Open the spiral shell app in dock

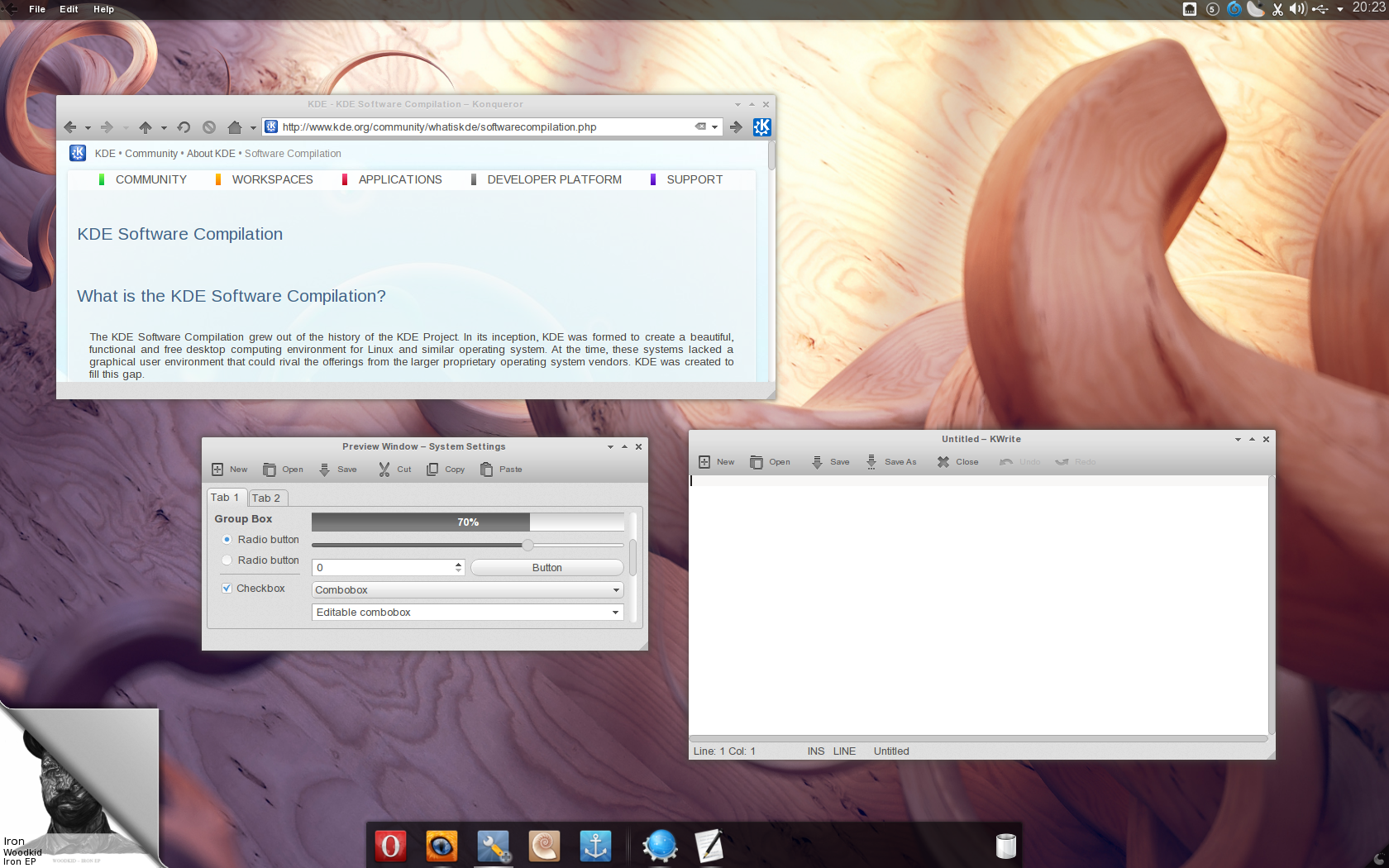[544, 846]
